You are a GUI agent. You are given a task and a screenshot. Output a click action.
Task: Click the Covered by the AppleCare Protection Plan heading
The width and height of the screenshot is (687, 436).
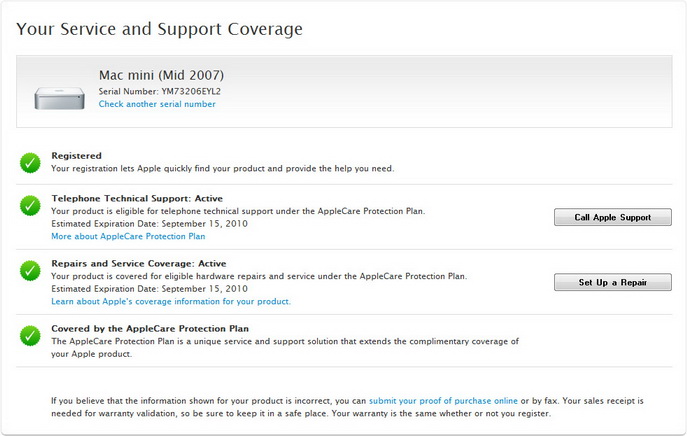tap(150, 328)
